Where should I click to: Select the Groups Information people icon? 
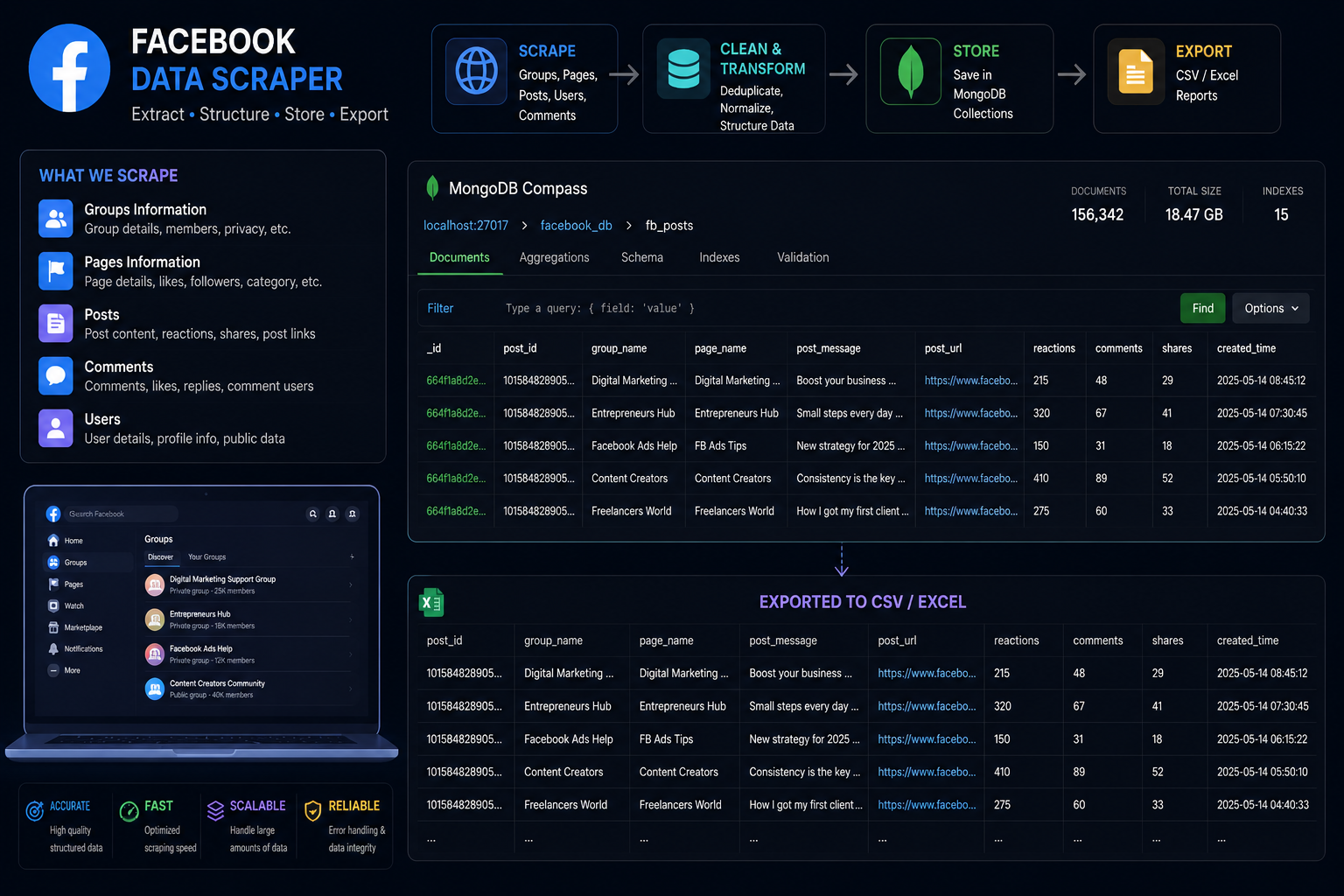56,219
